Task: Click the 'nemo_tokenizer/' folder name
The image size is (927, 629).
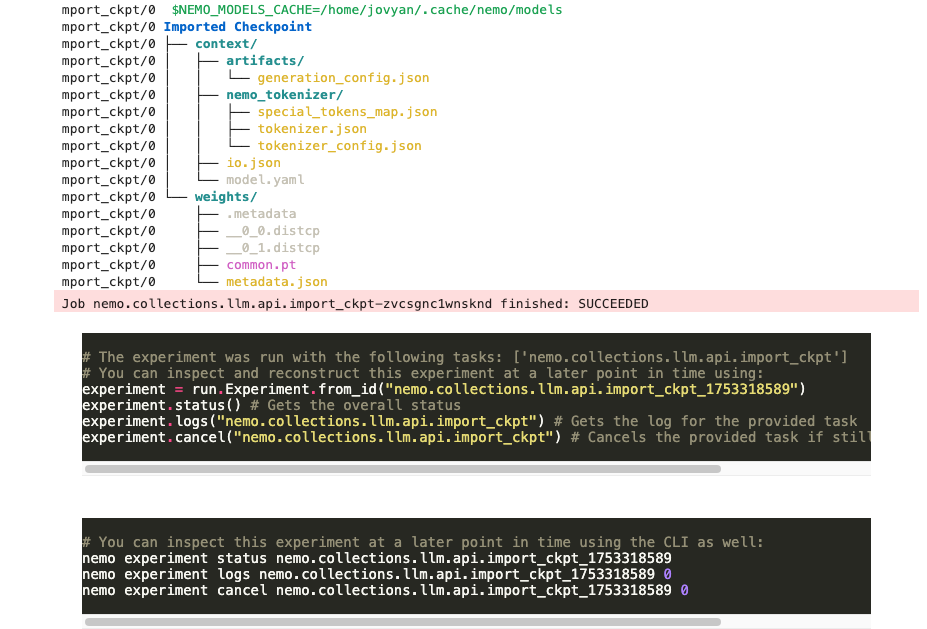Action: tap(284, 95)
